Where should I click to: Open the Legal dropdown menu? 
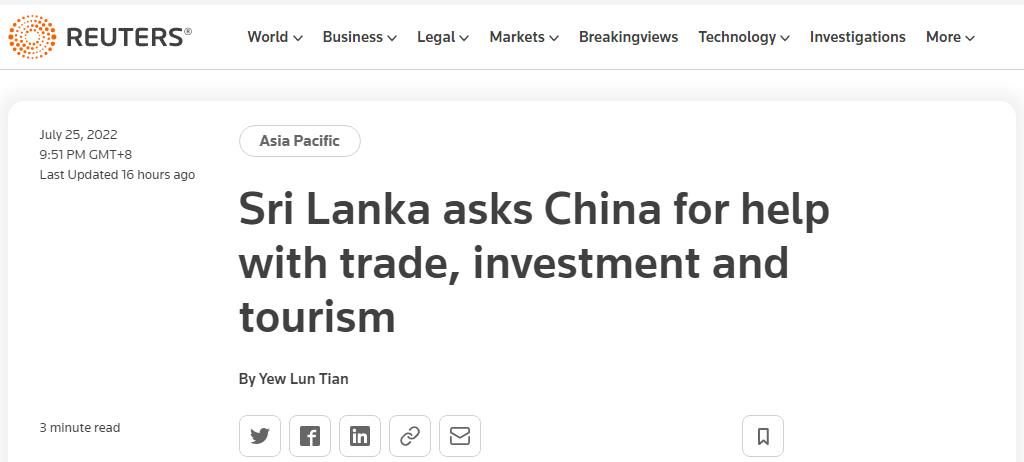coord(443,37)
